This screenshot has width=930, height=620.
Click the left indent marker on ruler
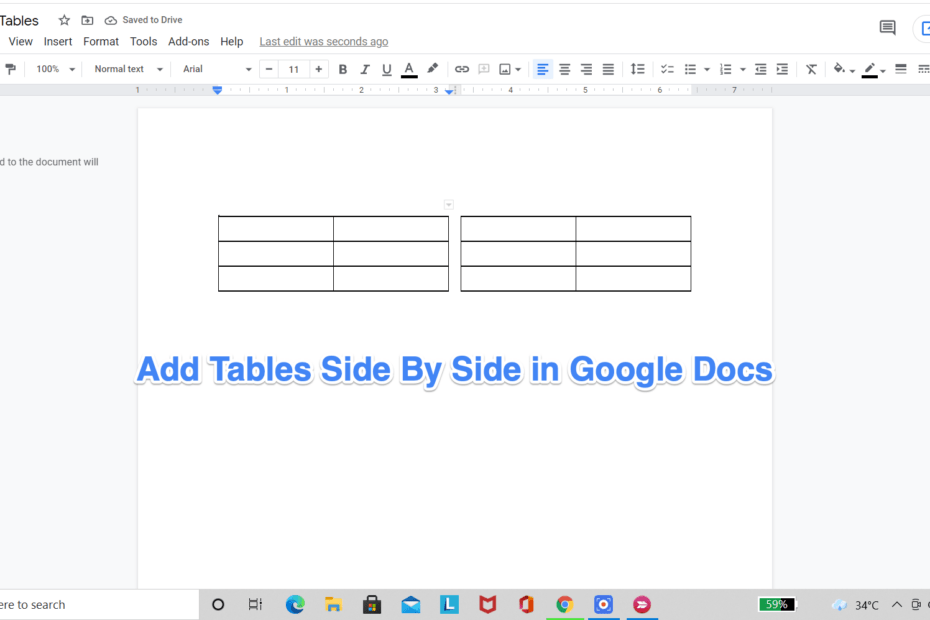pos(217,90)
